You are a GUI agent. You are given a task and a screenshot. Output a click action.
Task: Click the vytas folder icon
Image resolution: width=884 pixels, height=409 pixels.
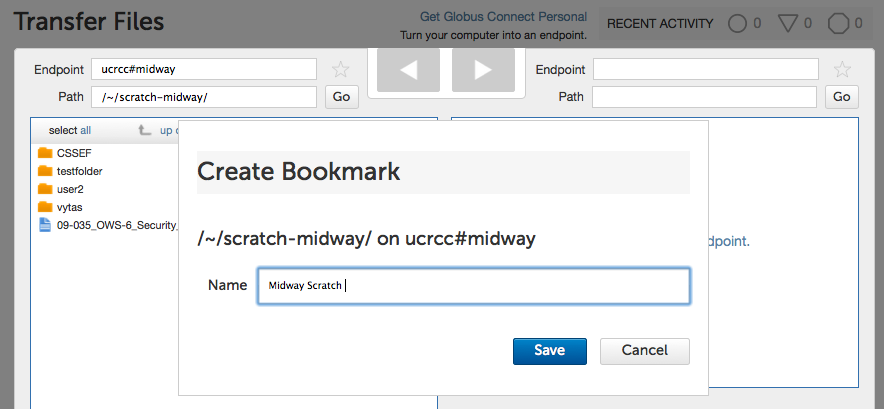pyautogui.click(x=45, y=207)
